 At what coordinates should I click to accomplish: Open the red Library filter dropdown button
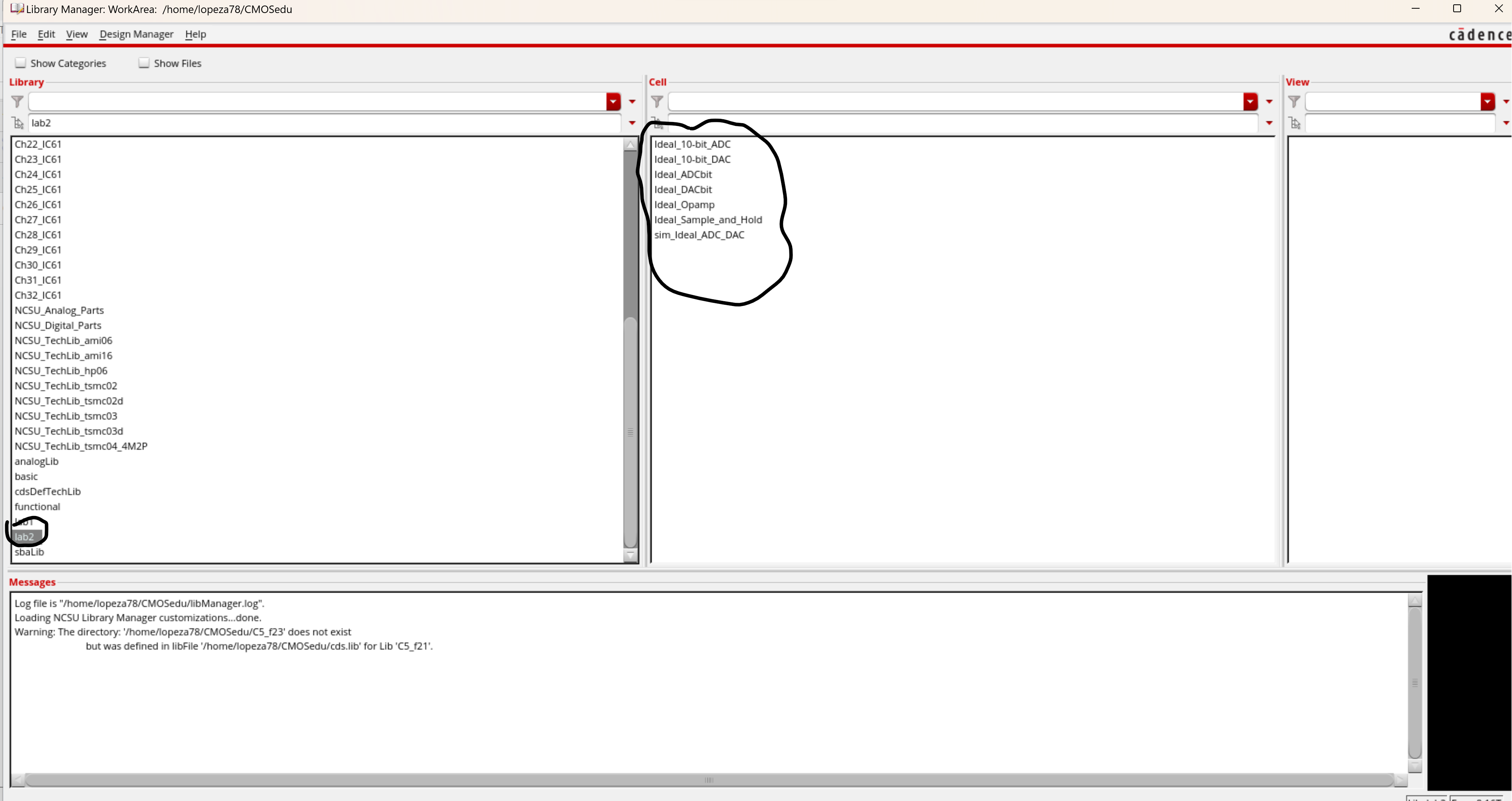(x=613, y=101)
